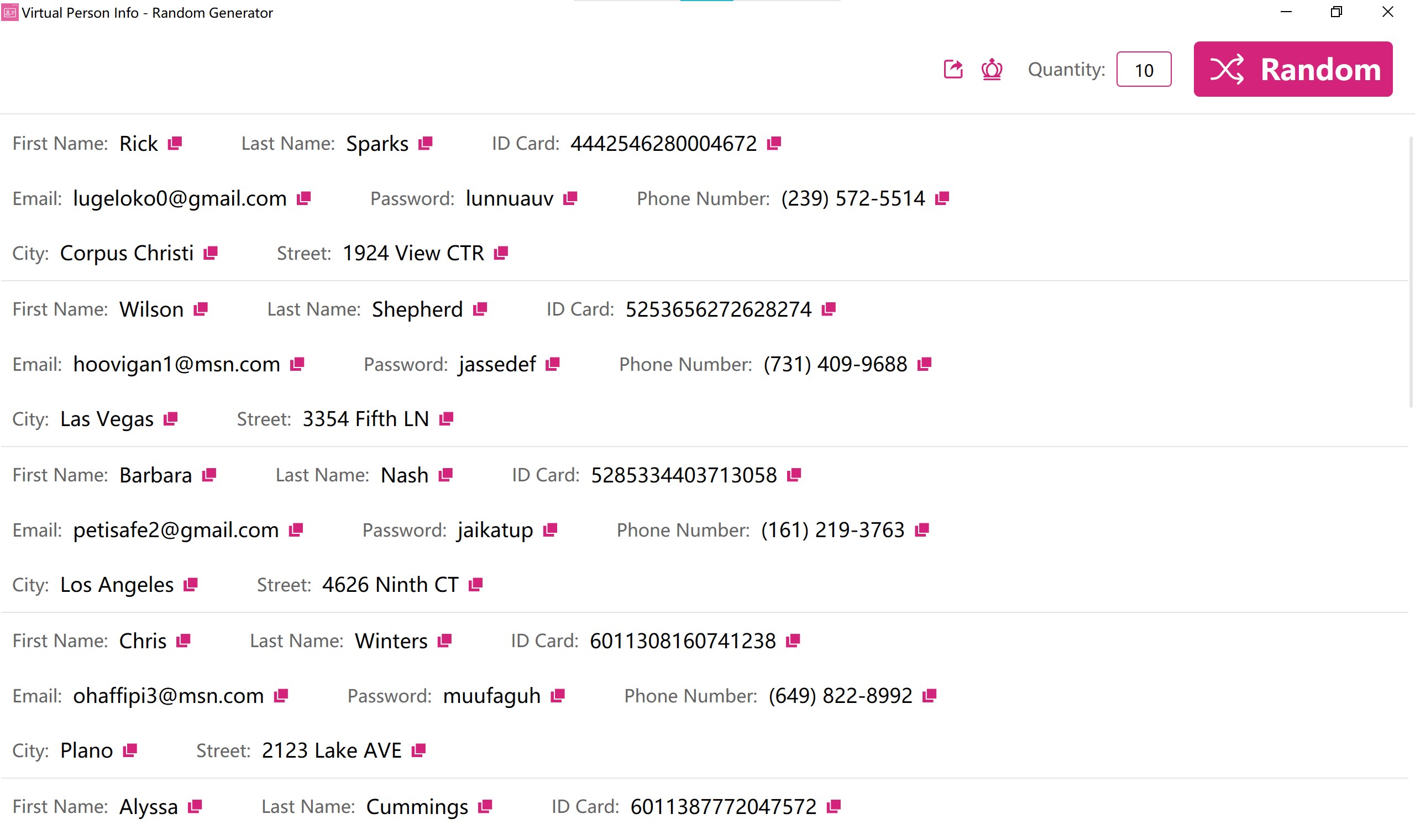Copy street 4626 Ninth CT
The height and width of the screenshot is (840, 1415).
coord(475,584)
